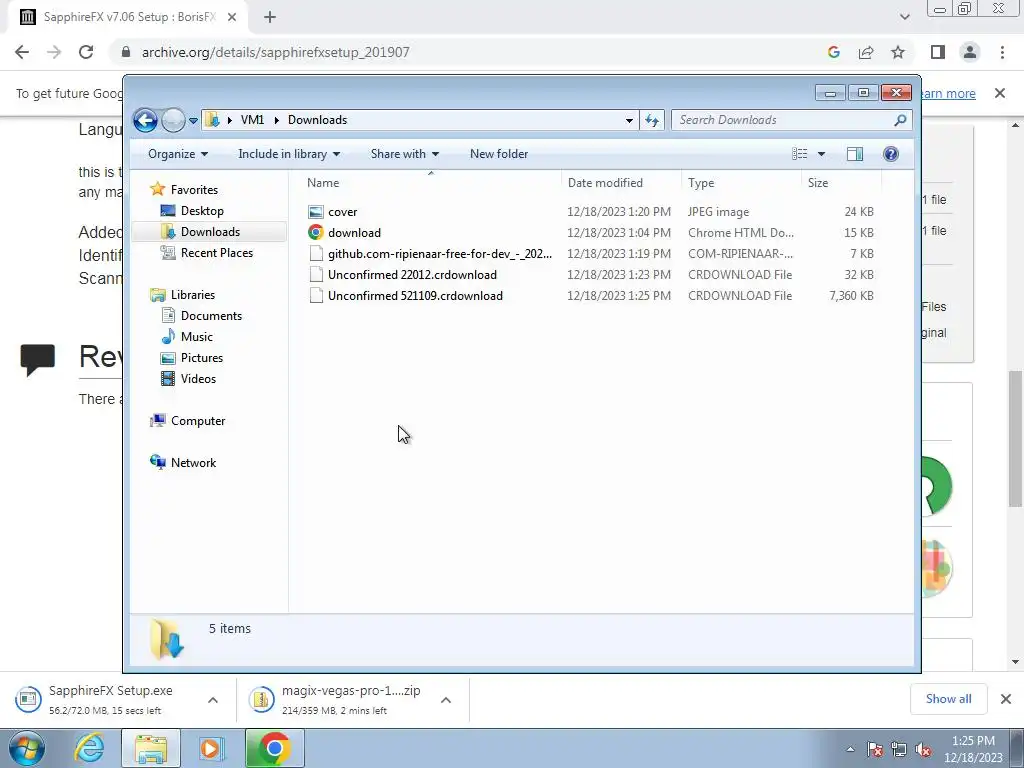Close the Chrome downloads bar
This screenshot has width=1024, height=768.
1006,699
